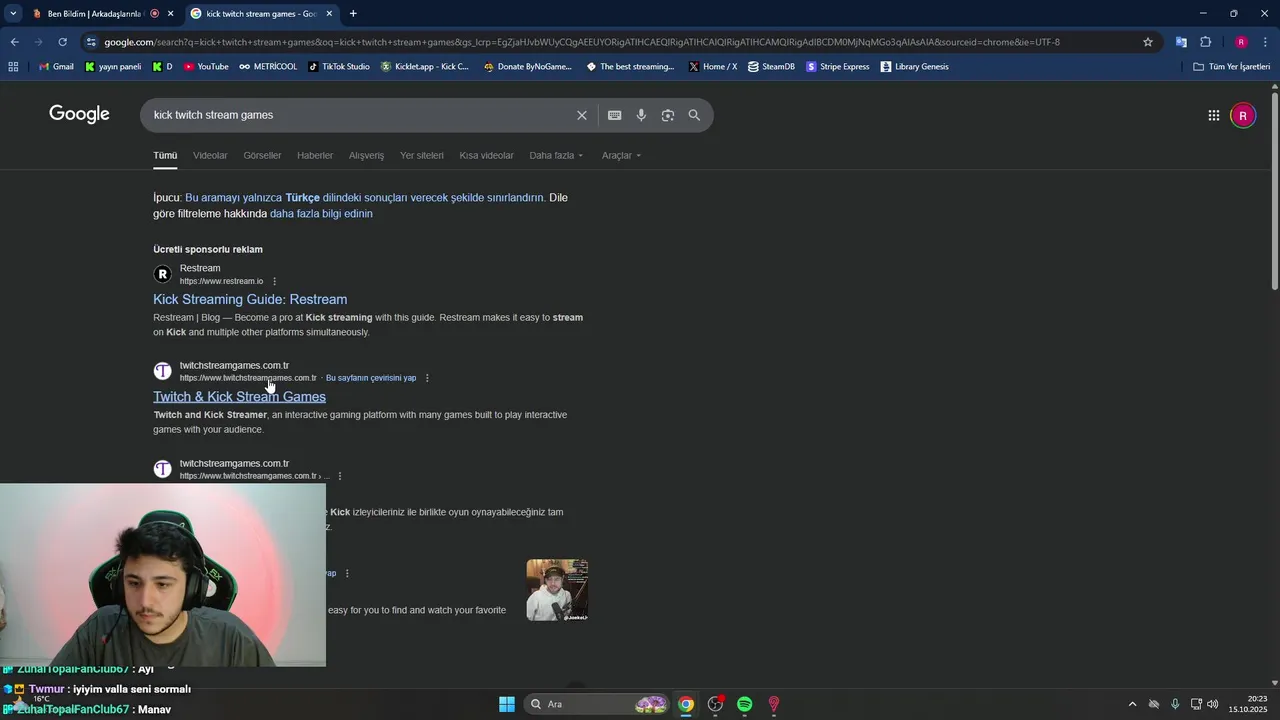This screenshot has width=1280, height=720.
Task: Open the Chrome three-dot menu
Action: click(x=1265, y=42)
